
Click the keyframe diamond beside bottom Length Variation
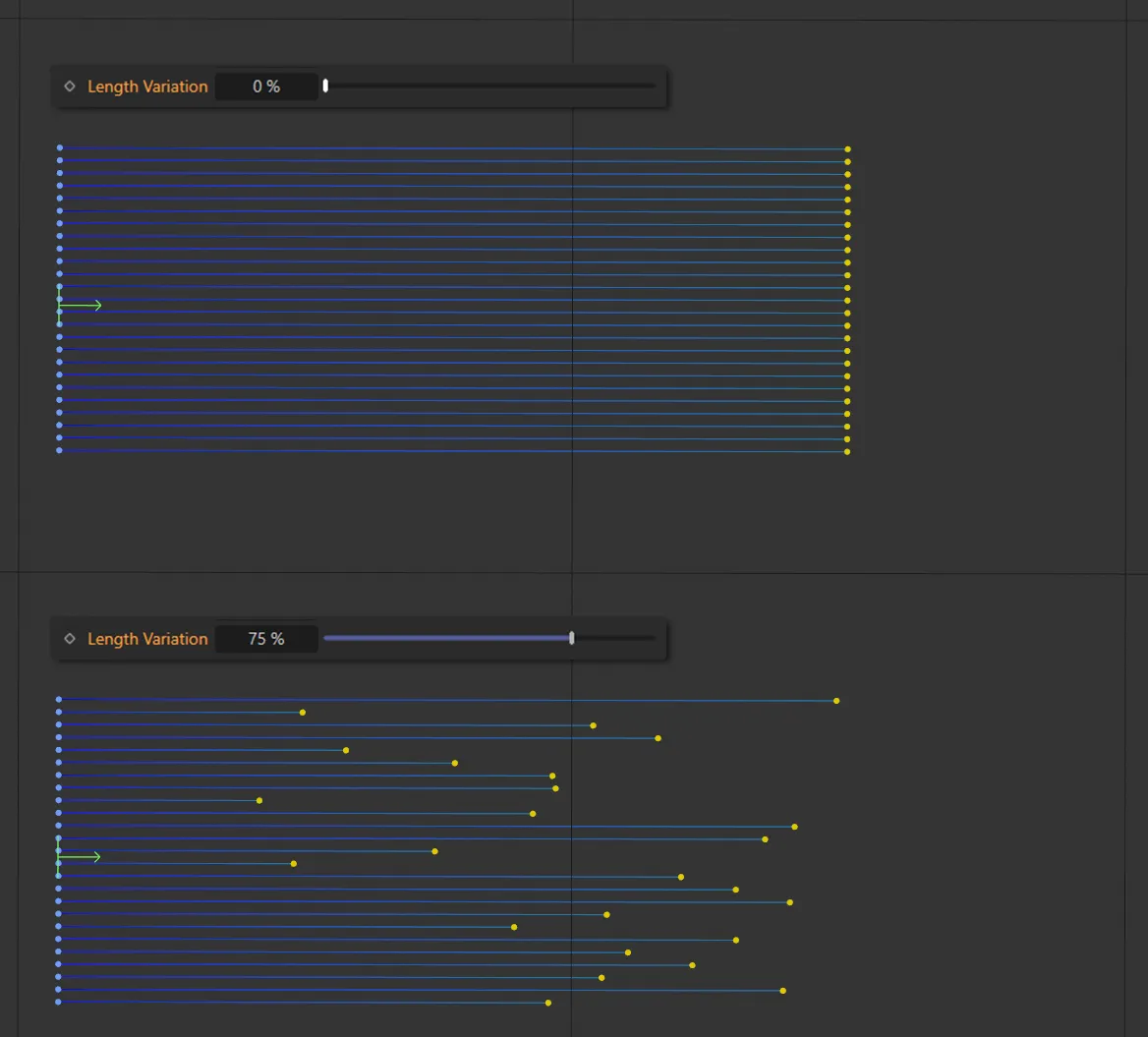click(69, 638)
